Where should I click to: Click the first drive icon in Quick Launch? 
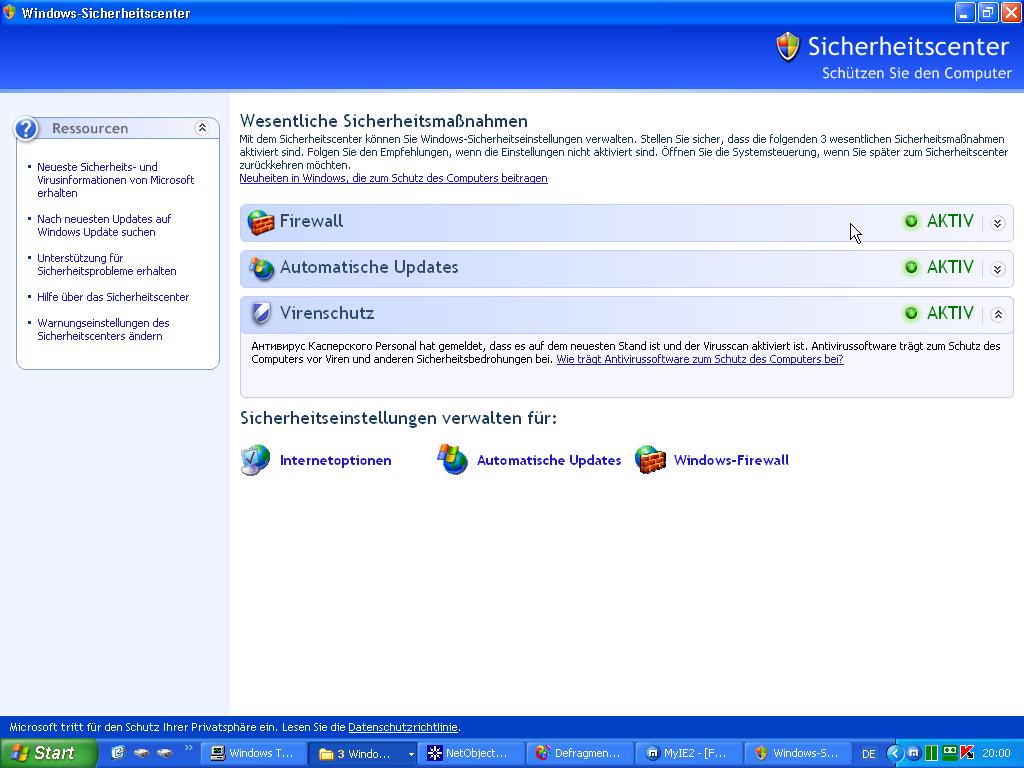pos(141,753)
